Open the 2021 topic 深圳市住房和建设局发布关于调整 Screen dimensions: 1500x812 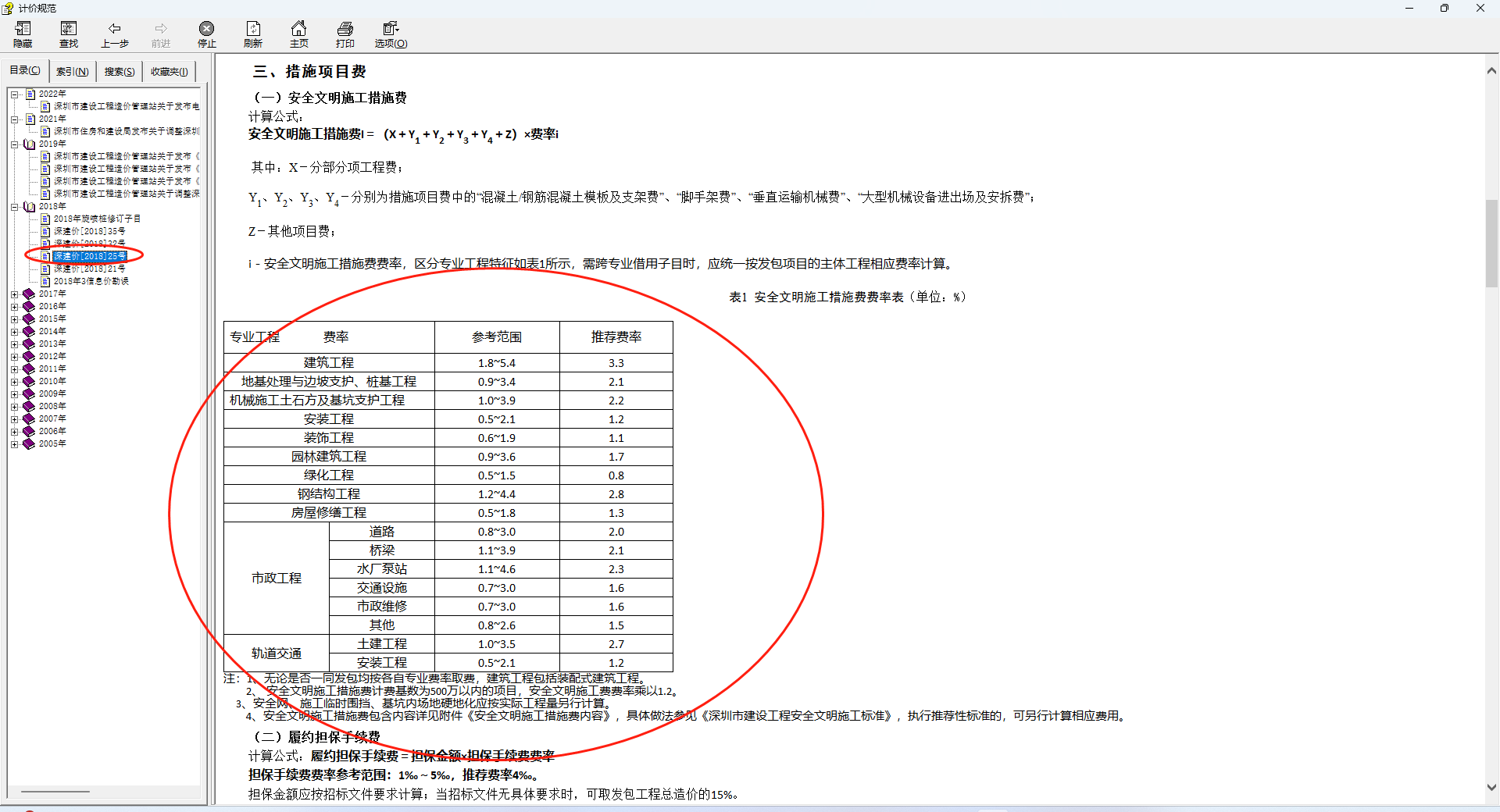[127, 131]
